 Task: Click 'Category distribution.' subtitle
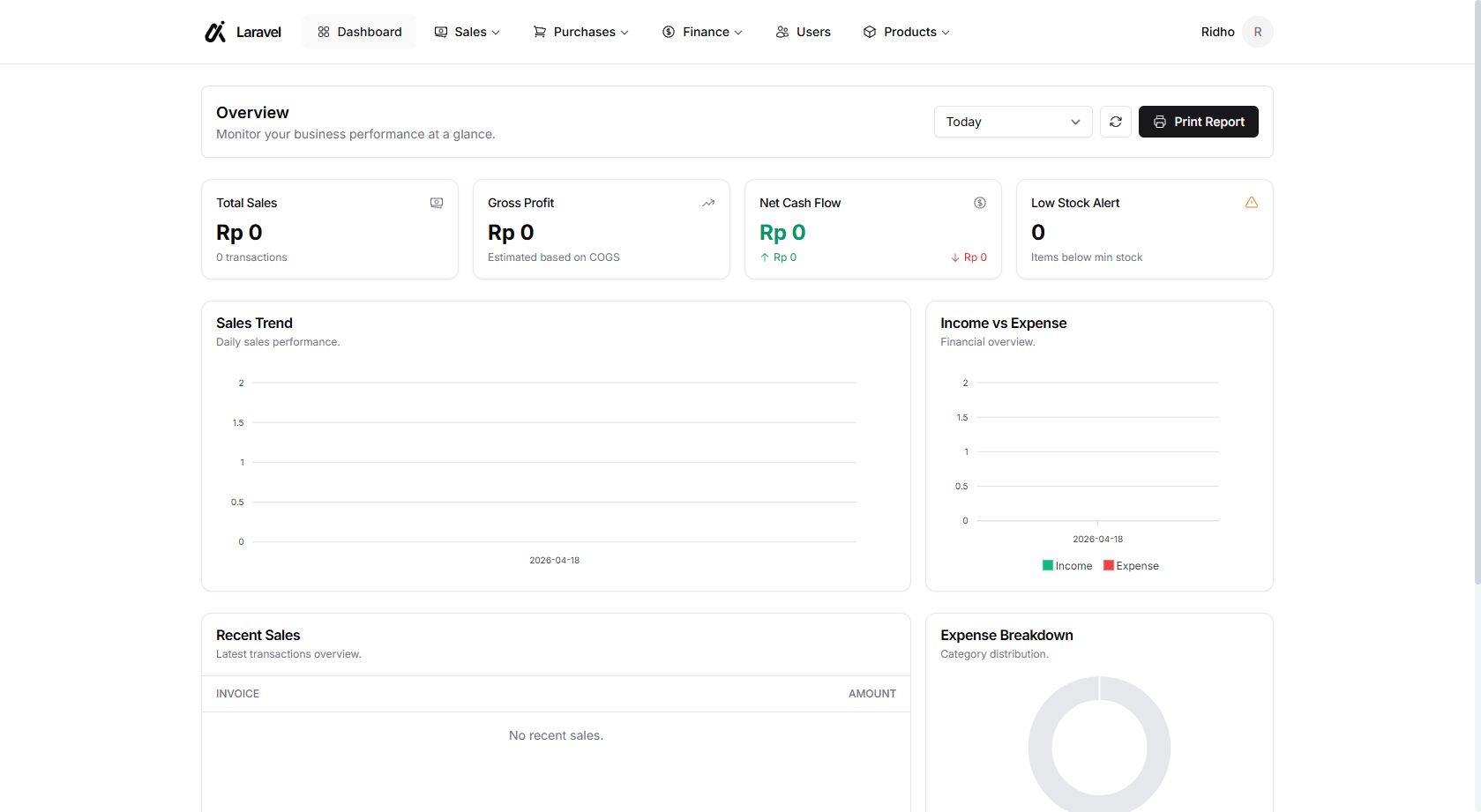pos(995,654)
